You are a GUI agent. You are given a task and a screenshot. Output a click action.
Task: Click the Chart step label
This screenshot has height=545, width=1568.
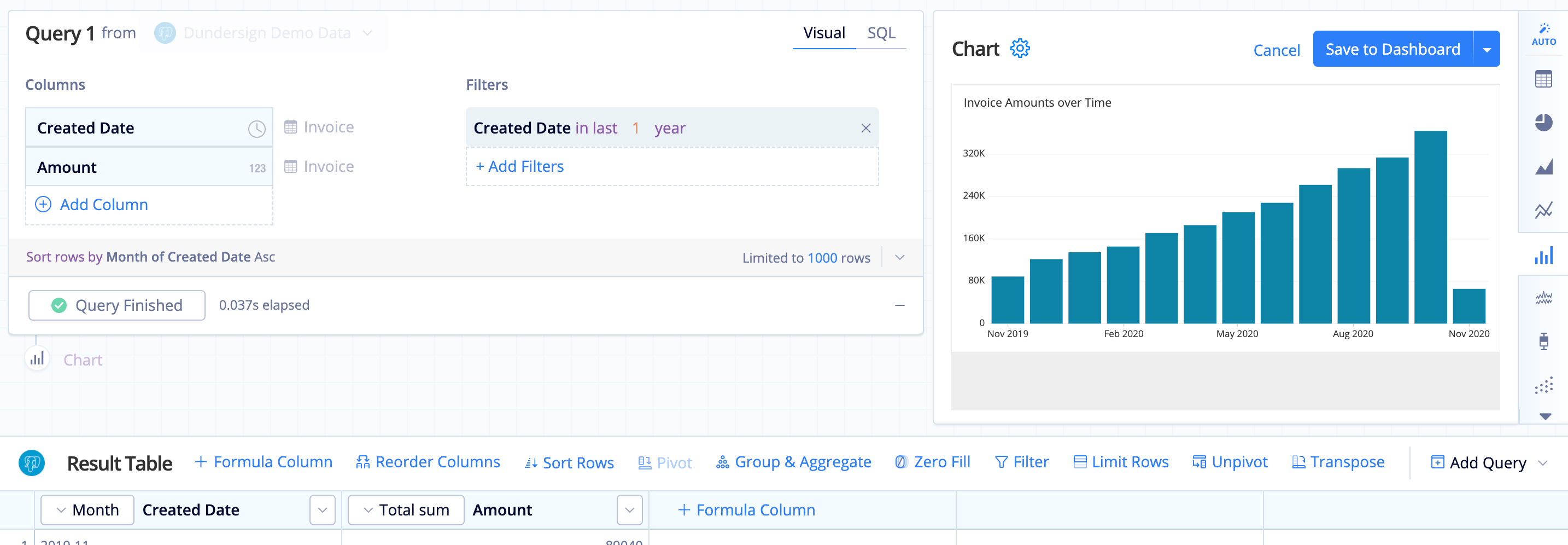(x=83, y=360)
